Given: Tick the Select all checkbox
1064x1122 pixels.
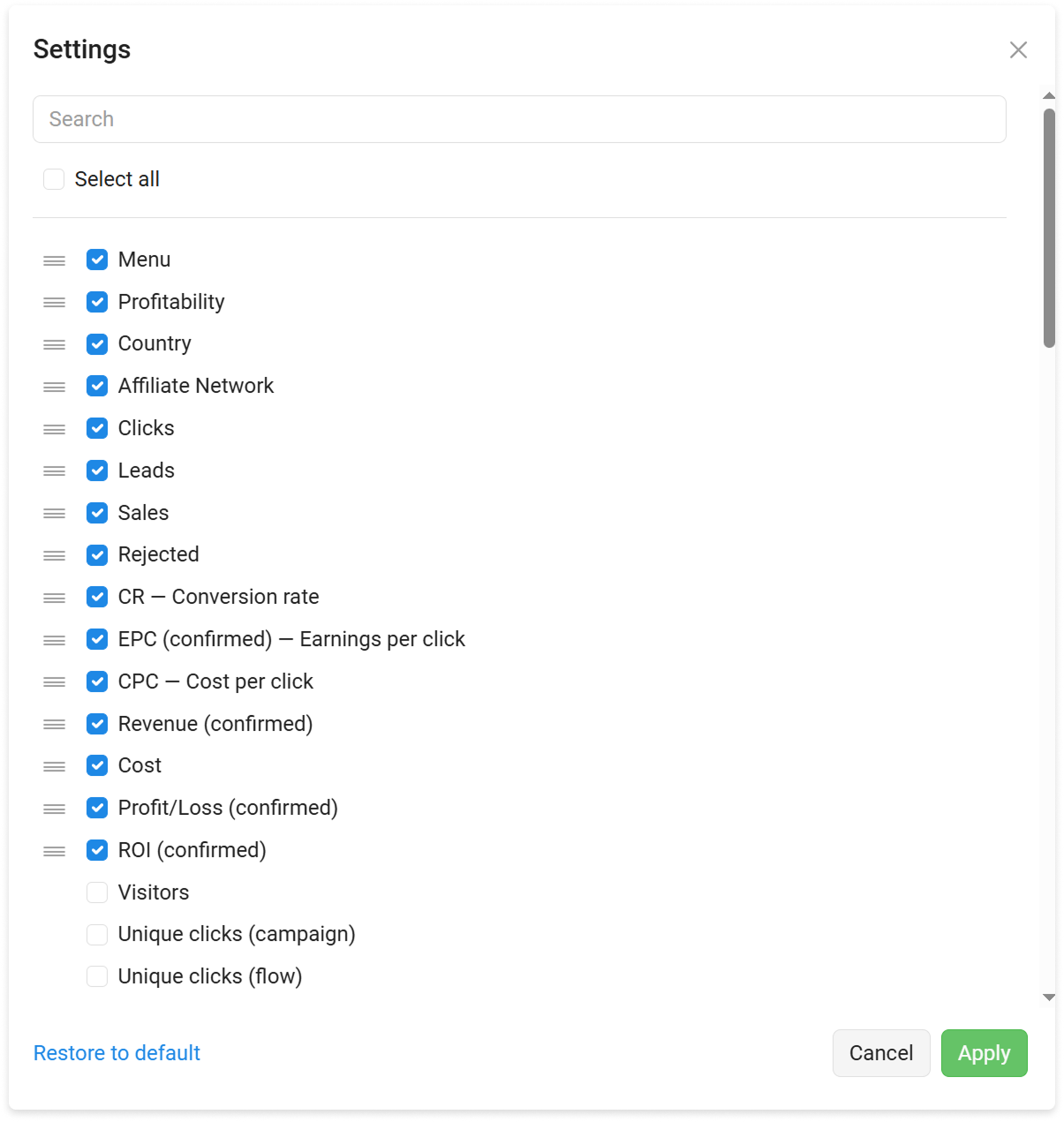Looking at the screenshot, I should coord(54,179).
